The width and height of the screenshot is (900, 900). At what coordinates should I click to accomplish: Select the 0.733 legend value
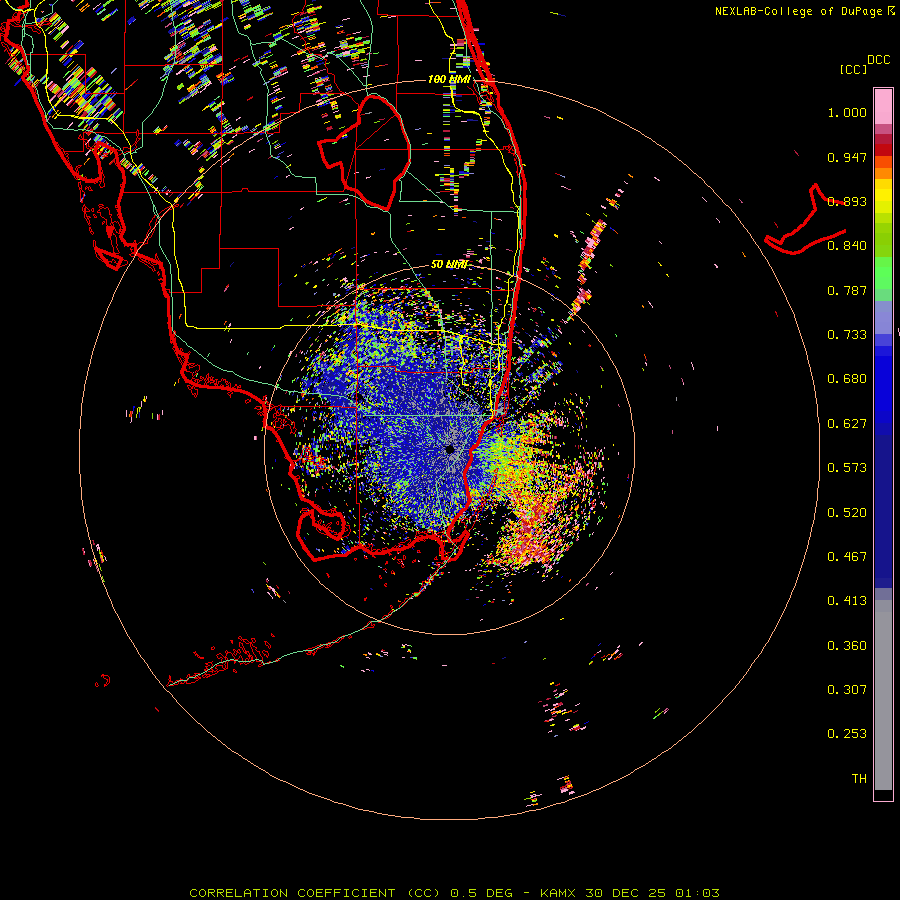coord(847,335)
